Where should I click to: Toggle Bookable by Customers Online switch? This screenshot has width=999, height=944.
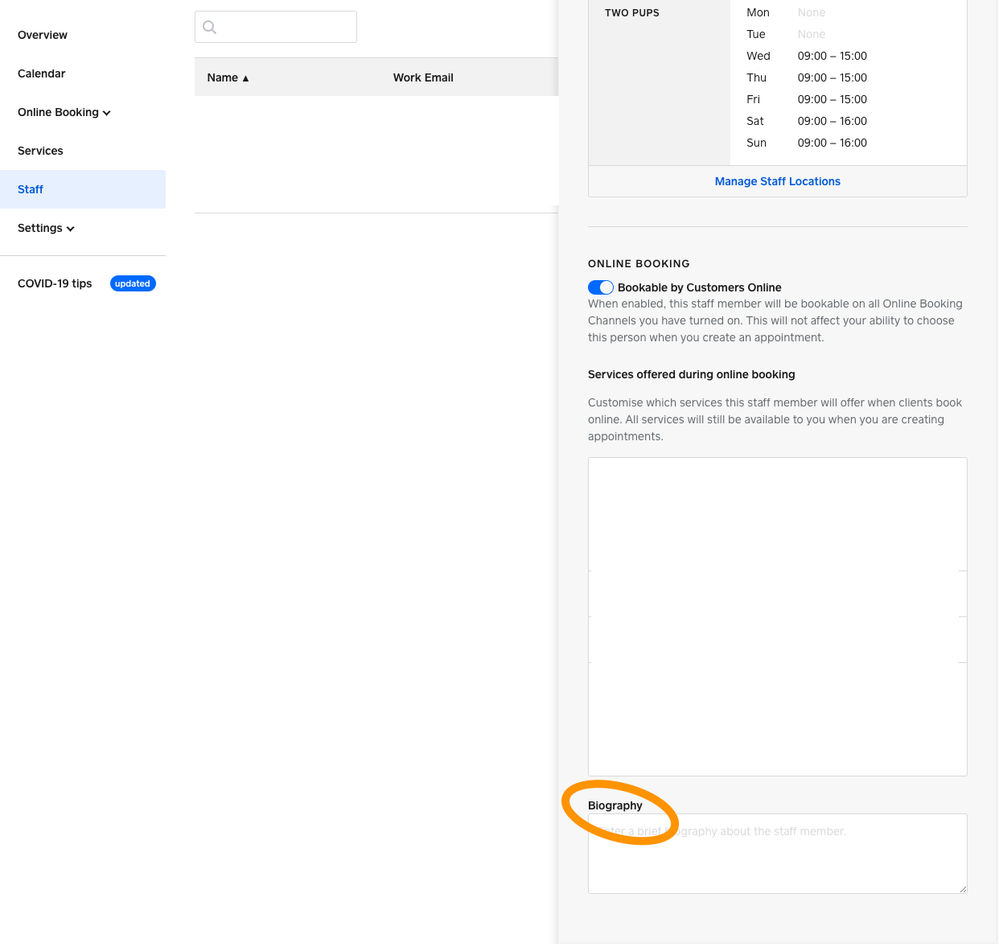[x=600, y=288]
